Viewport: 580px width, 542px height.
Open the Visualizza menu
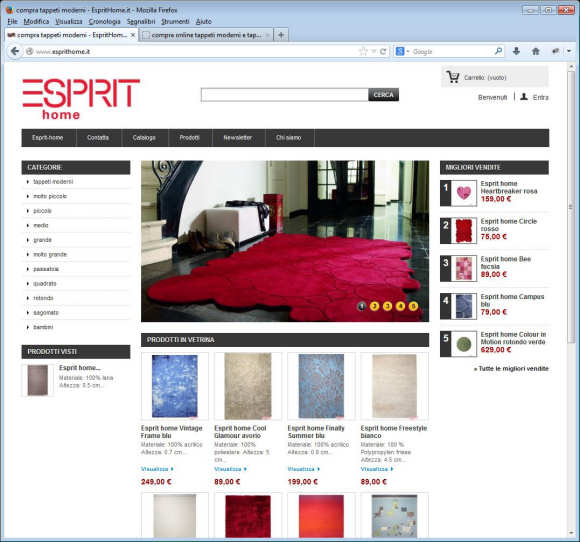click(x=69, y=21)
